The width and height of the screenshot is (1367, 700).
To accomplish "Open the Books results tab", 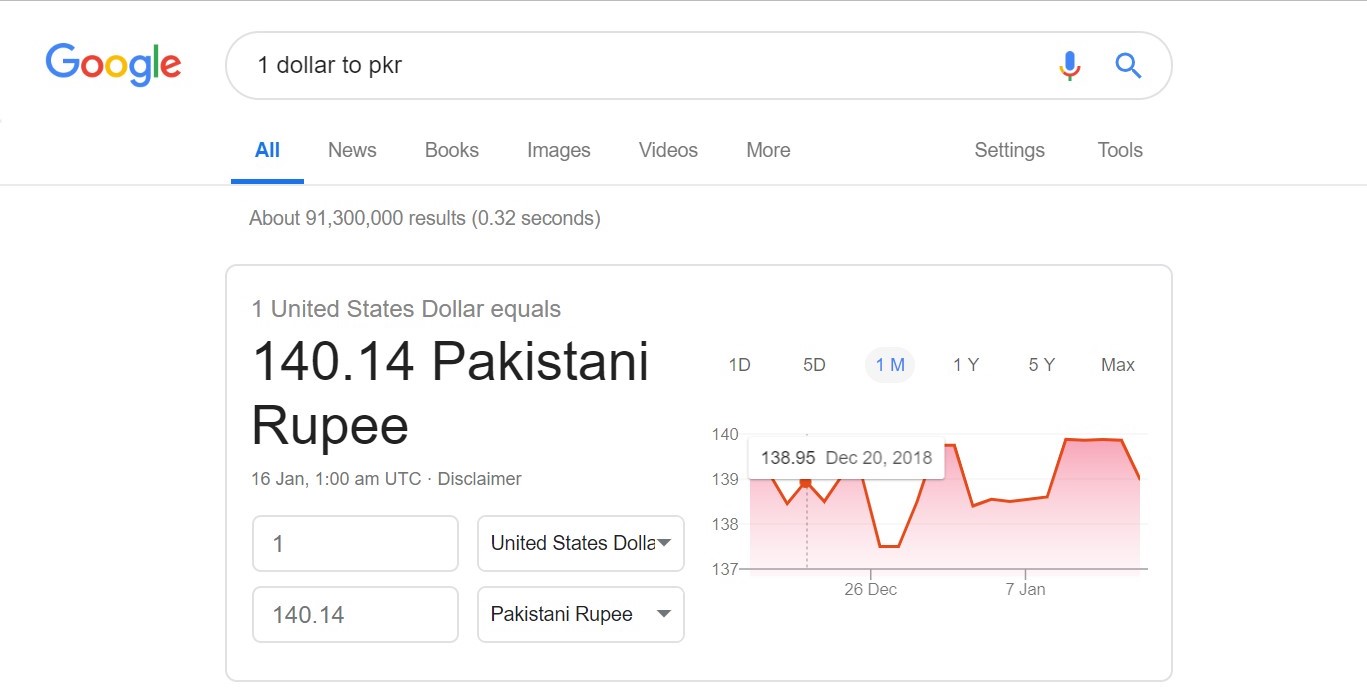I will coord(451,150).
